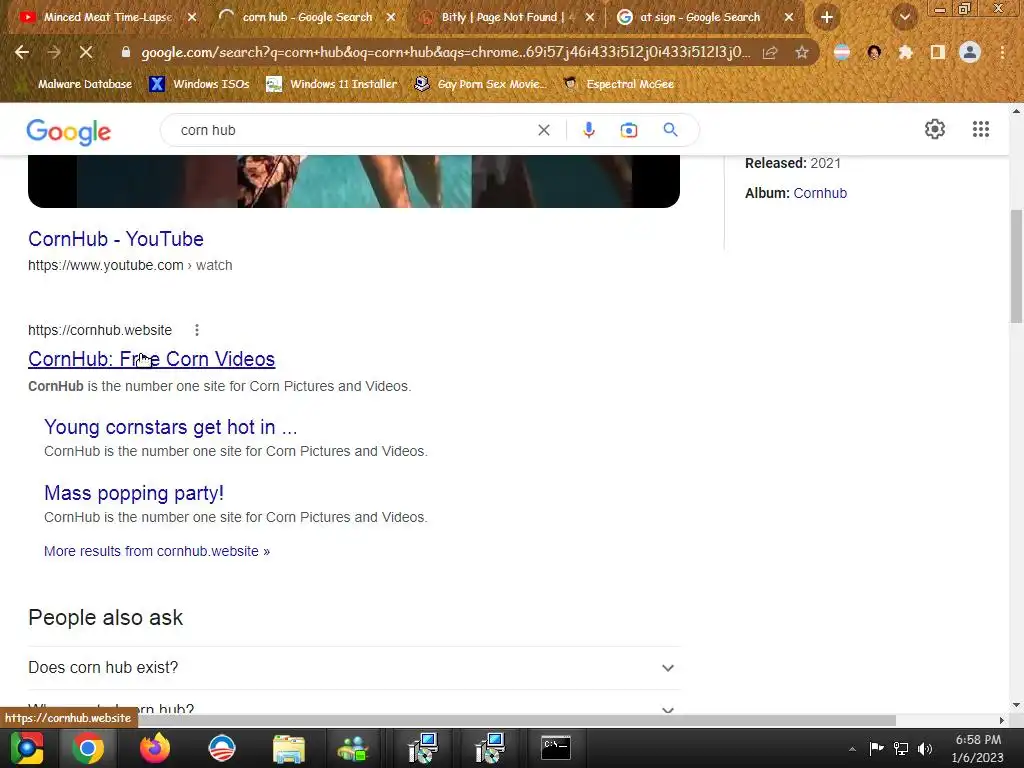The width and height of the screenshot is (1024, 768).
Task: Click the forward navigation arrow
Action: (x=54, y=52)
